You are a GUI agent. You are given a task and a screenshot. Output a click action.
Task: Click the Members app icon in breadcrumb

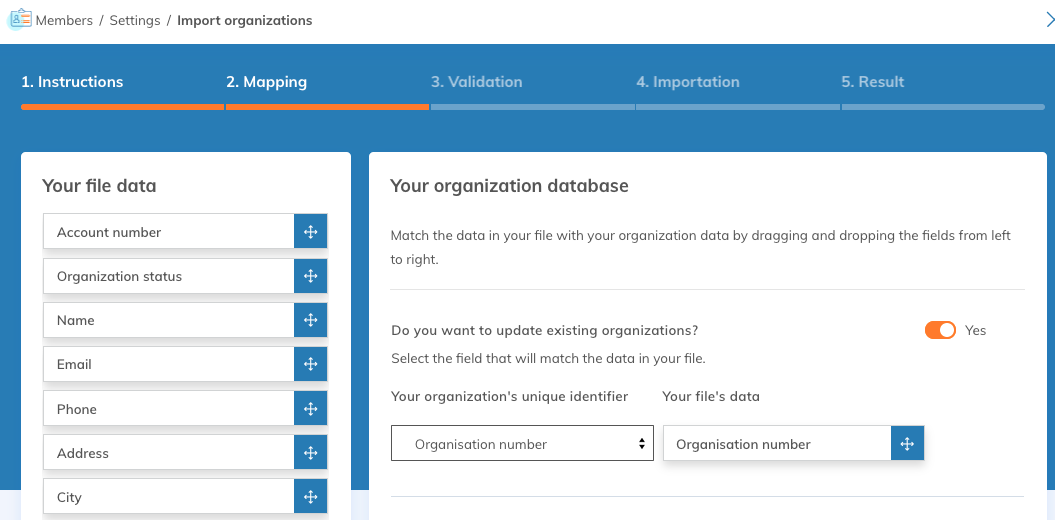click(20, 20)
